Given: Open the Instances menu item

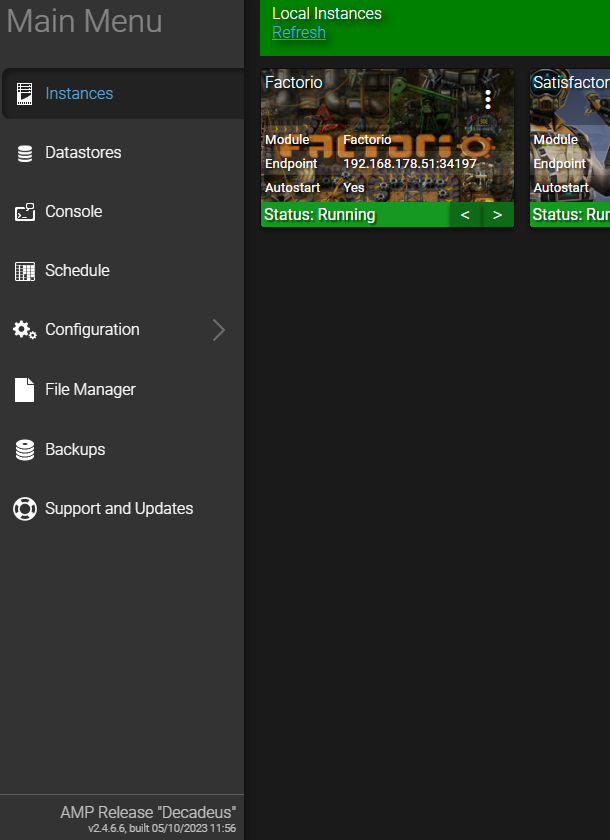Looking at the screenshot, I should [x=123, y=93].
